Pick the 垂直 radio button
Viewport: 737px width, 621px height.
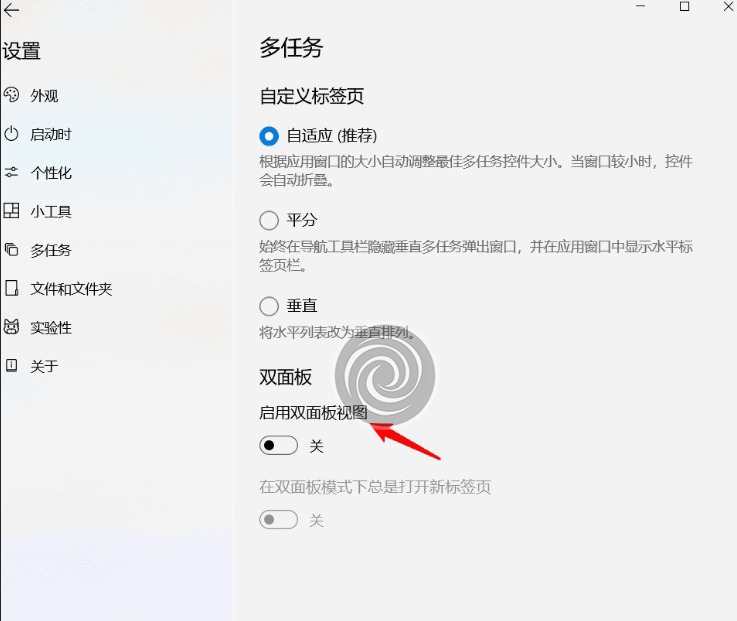pyautogui.click(x=269, y=306)
